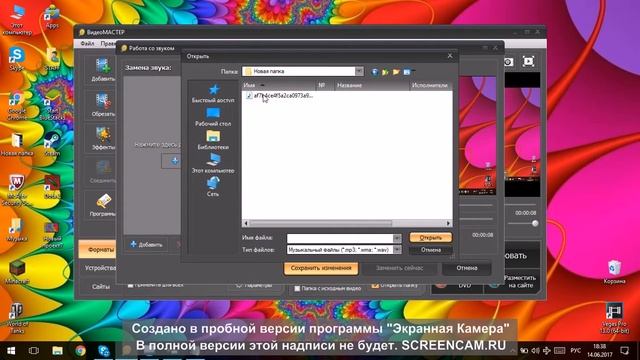Close the Открыть dialog
Viewport: 640px width, 360px height.
[450, 56]
